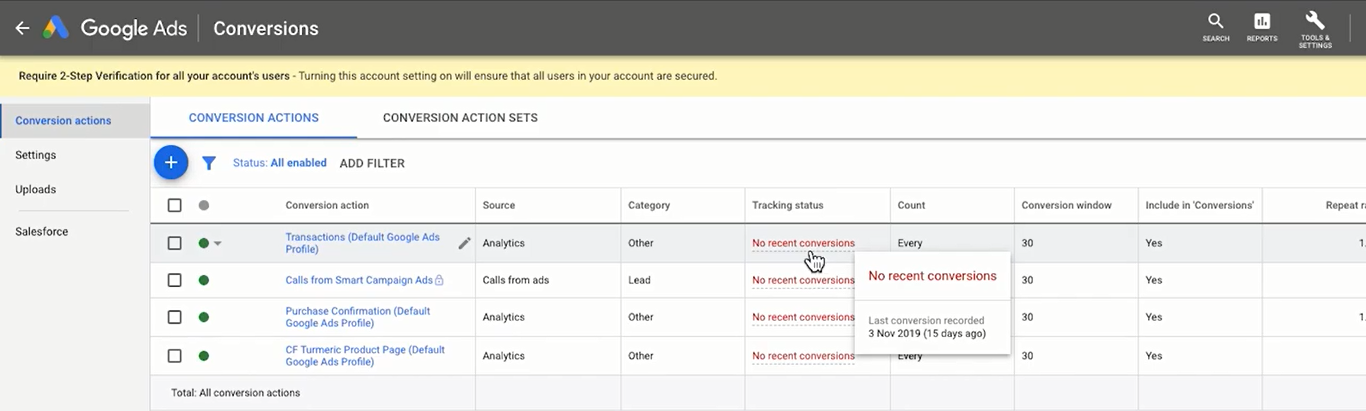Open the filter funnel icon
1366x411 pixels.
click(x=209, y=163)
